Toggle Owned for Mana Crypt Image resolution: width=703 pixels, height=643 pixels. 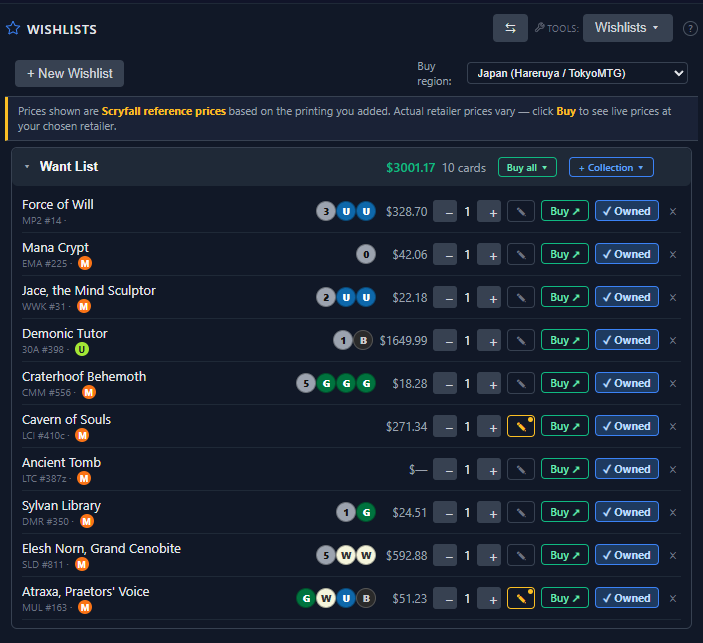pyautogui.click(x=627, y=254)
